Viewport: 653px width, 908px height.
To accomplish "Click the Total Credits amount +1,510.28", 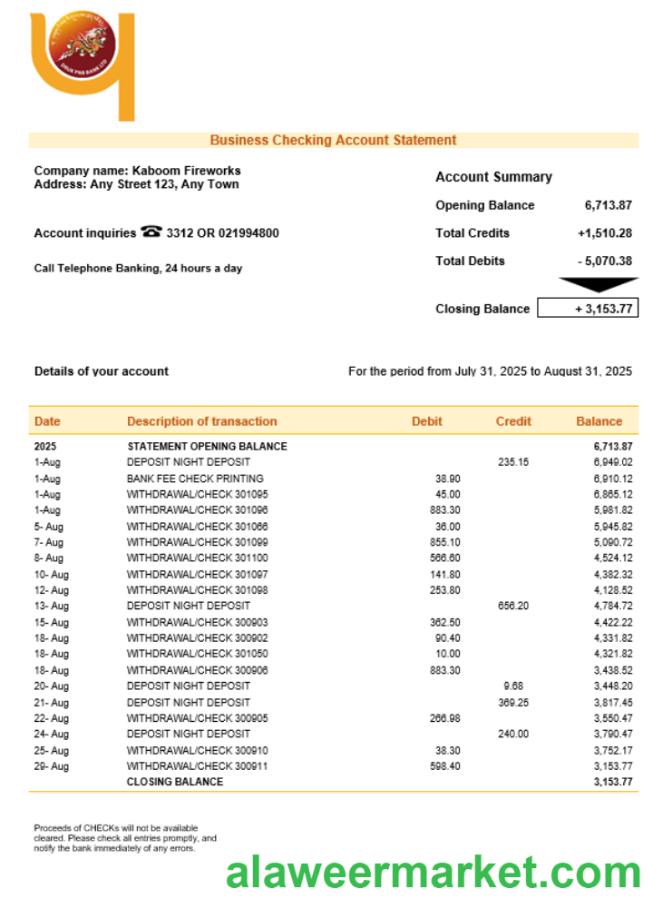I will pyautogui.click(x=604, y=233).
